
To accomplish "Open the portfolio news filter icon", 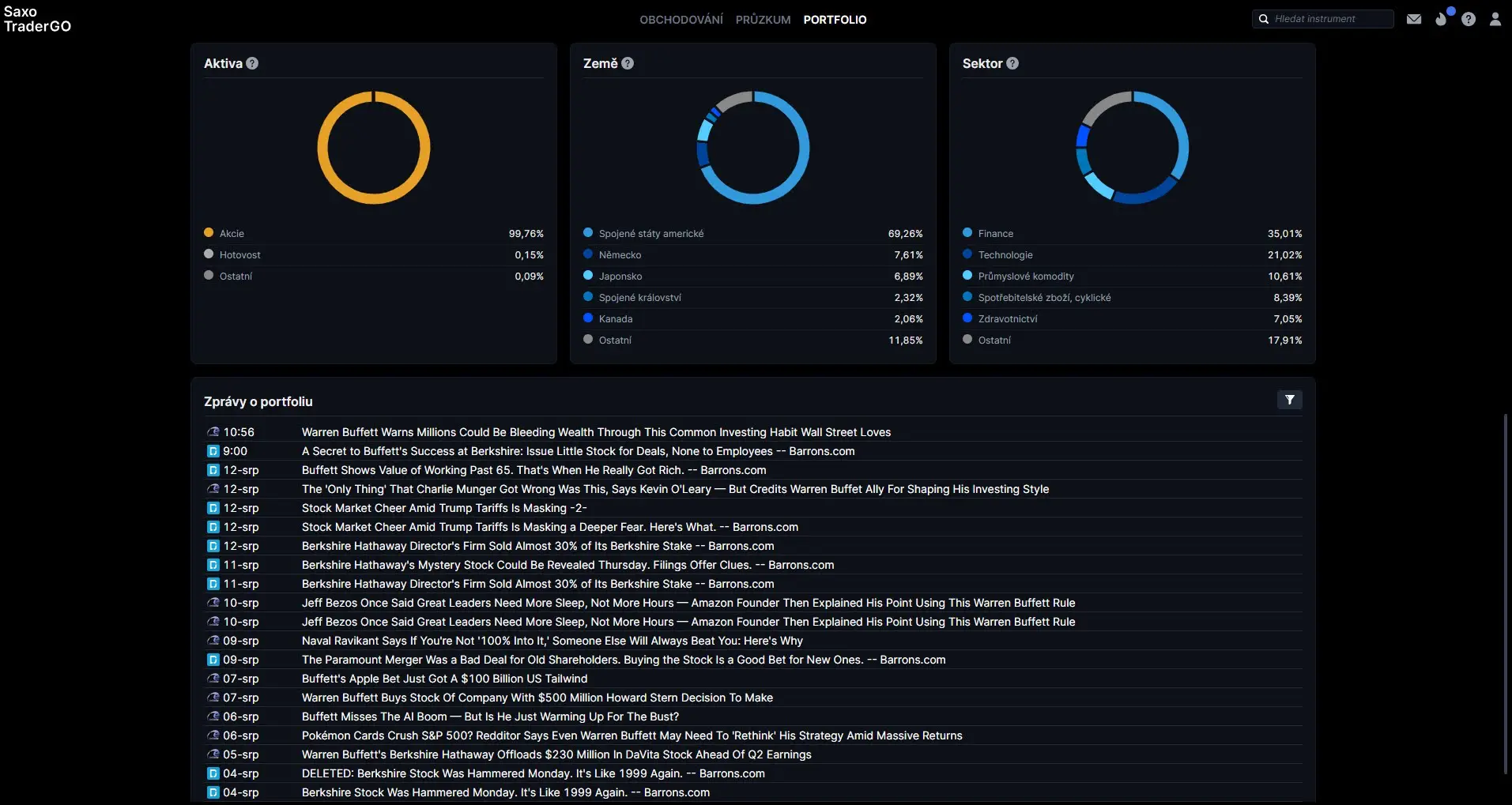I will (x=1289, y=401).
